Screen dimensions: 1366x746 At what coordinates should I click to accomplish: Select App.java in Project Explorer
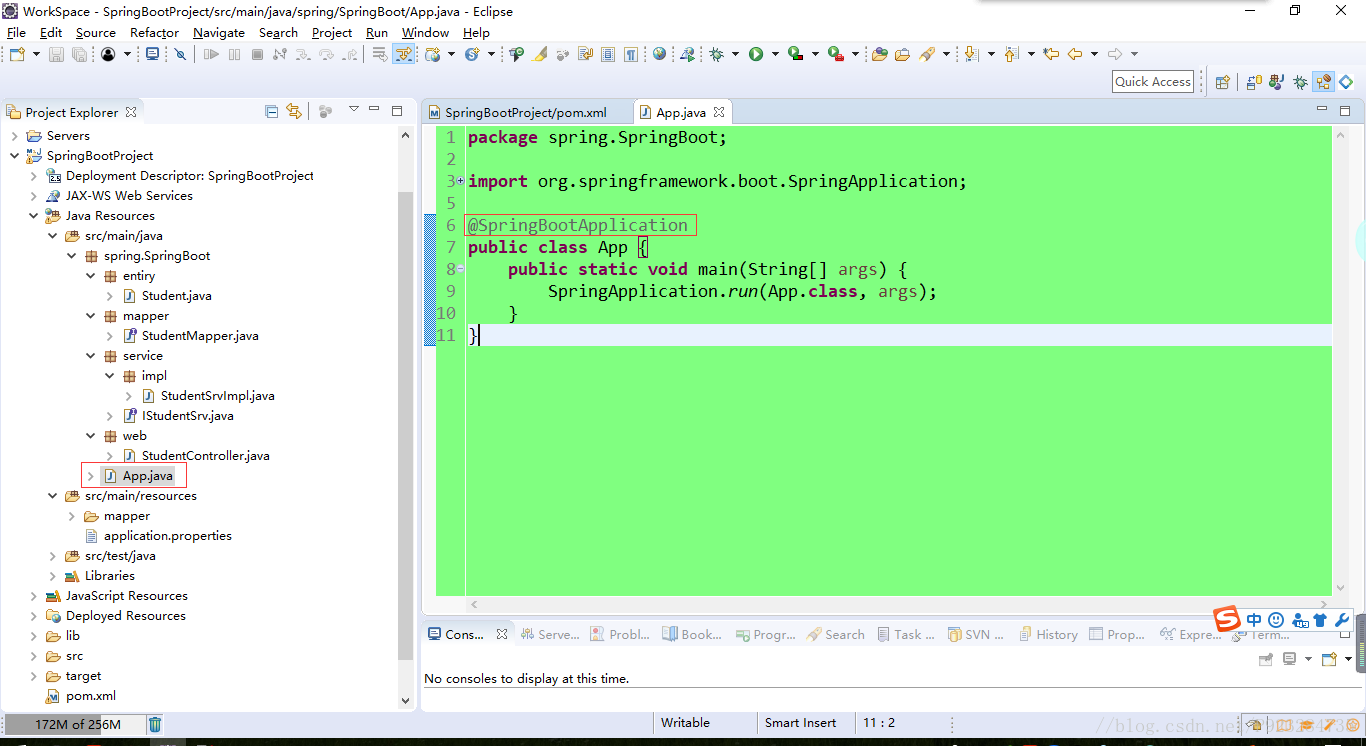point(148,475)
